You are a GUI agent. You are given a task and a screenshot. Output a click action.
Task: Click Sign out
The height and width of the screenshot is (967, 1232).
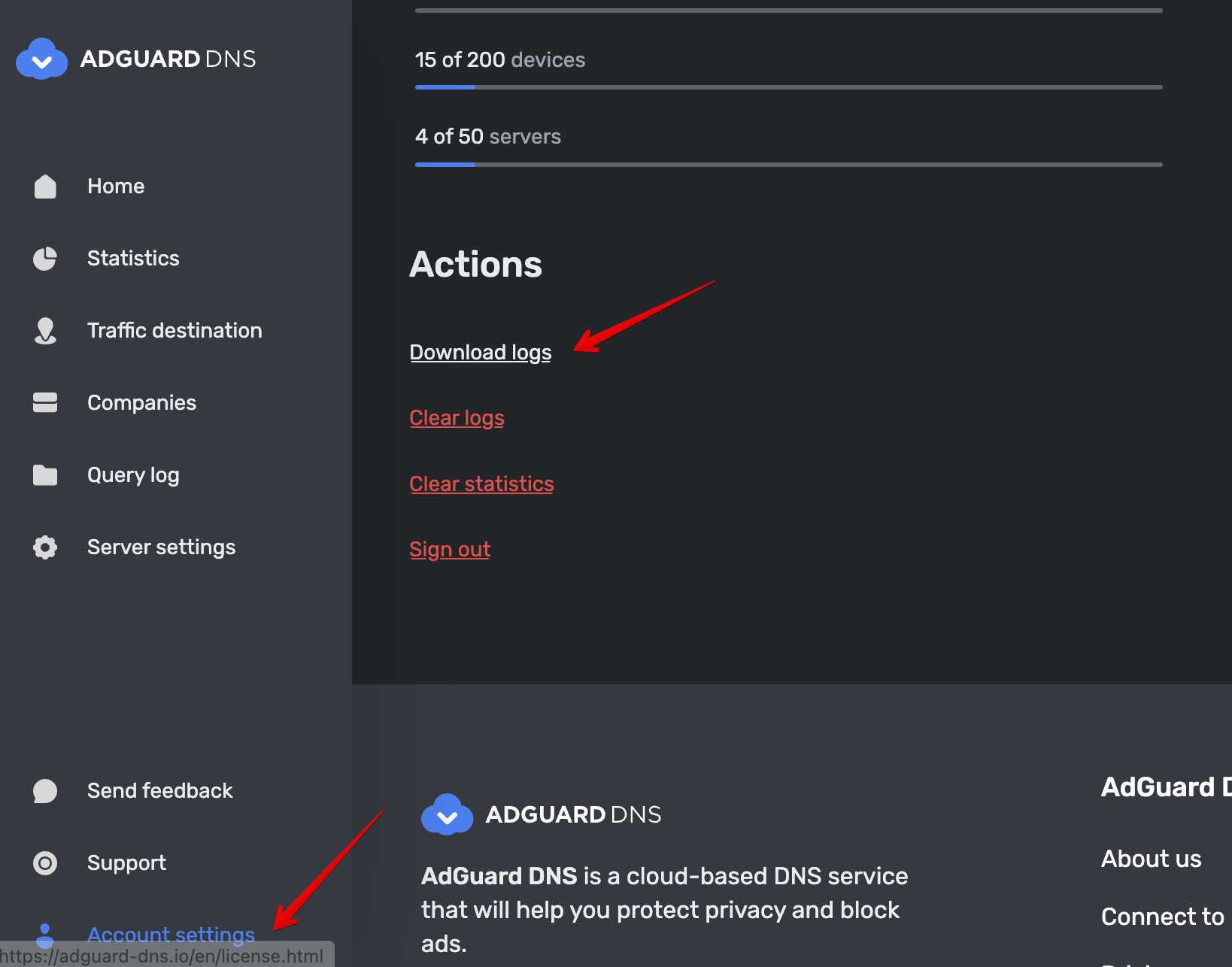(x=449, y=549)
